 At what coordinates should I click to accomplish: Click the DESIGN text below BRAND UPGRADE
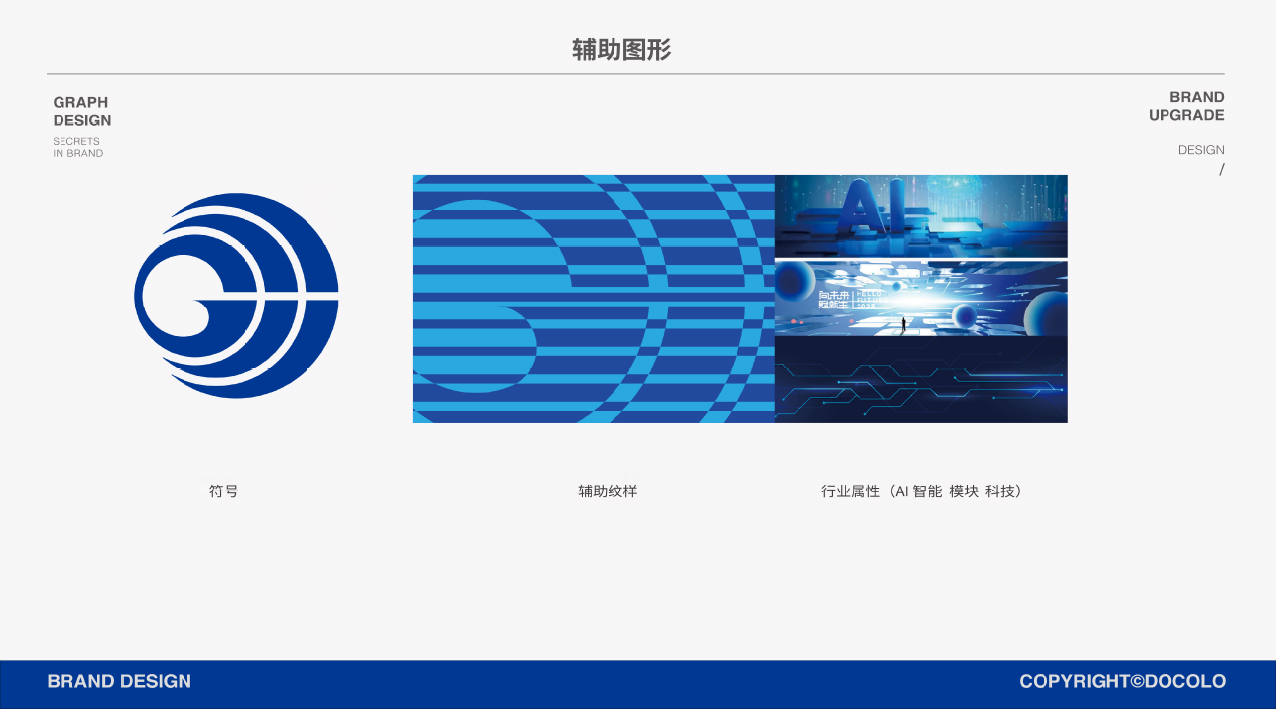tap(1200, 150)
